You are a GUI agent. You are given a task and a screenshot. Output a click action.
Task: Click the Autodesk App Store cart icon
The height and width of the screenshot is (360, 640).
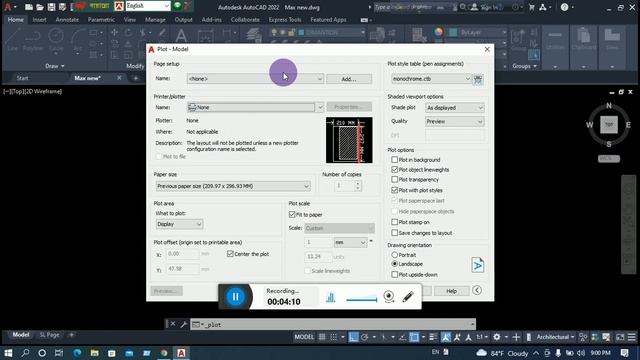531,7
